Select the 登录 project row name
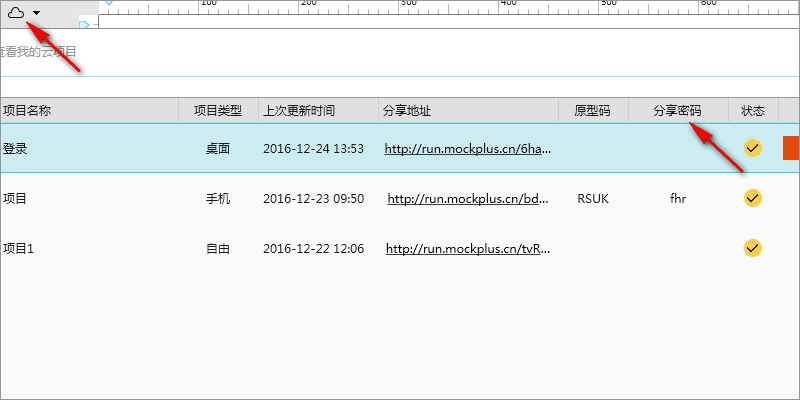 click(x=15, y=148)
